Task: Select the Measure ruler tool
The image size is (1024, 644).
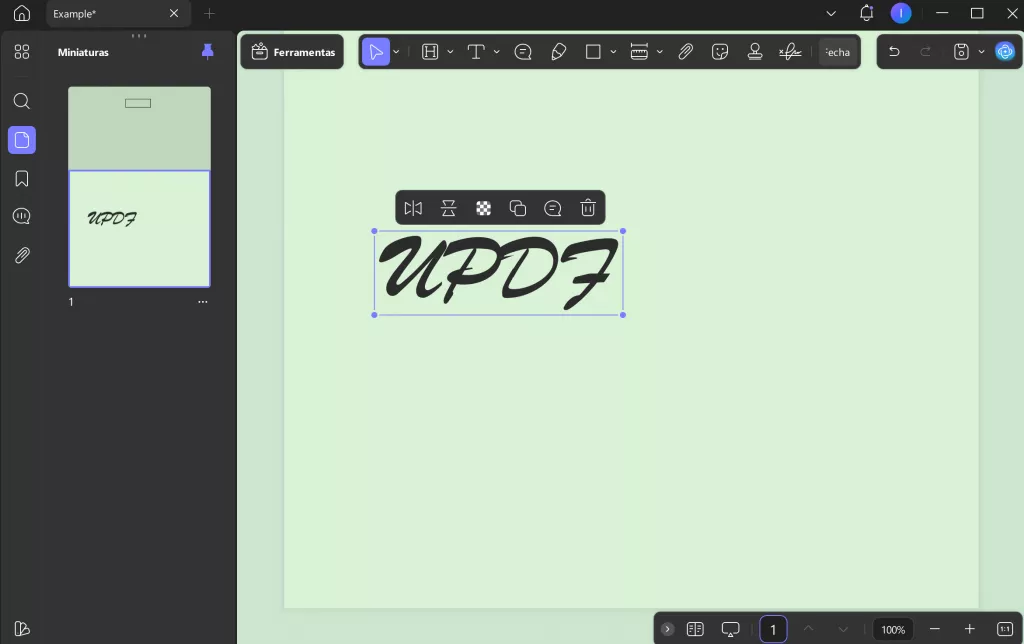Action: coord(639,52)
